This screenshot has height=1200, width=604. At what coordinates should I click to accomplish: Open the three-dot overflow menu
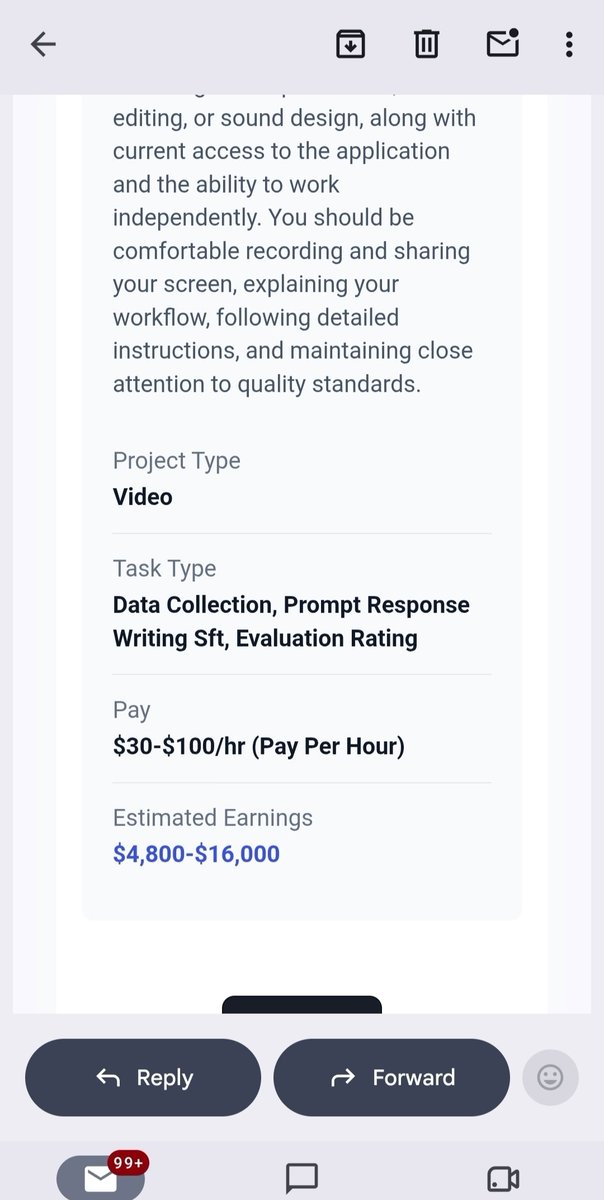tap(569, 44)
